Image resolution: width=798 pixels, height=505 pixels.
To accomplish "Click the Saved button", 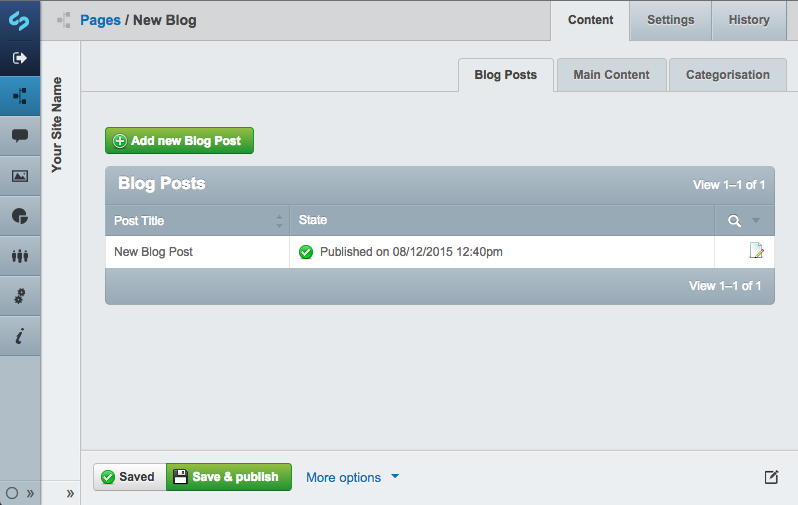I will pyautogui.click(x=130, y=477).
